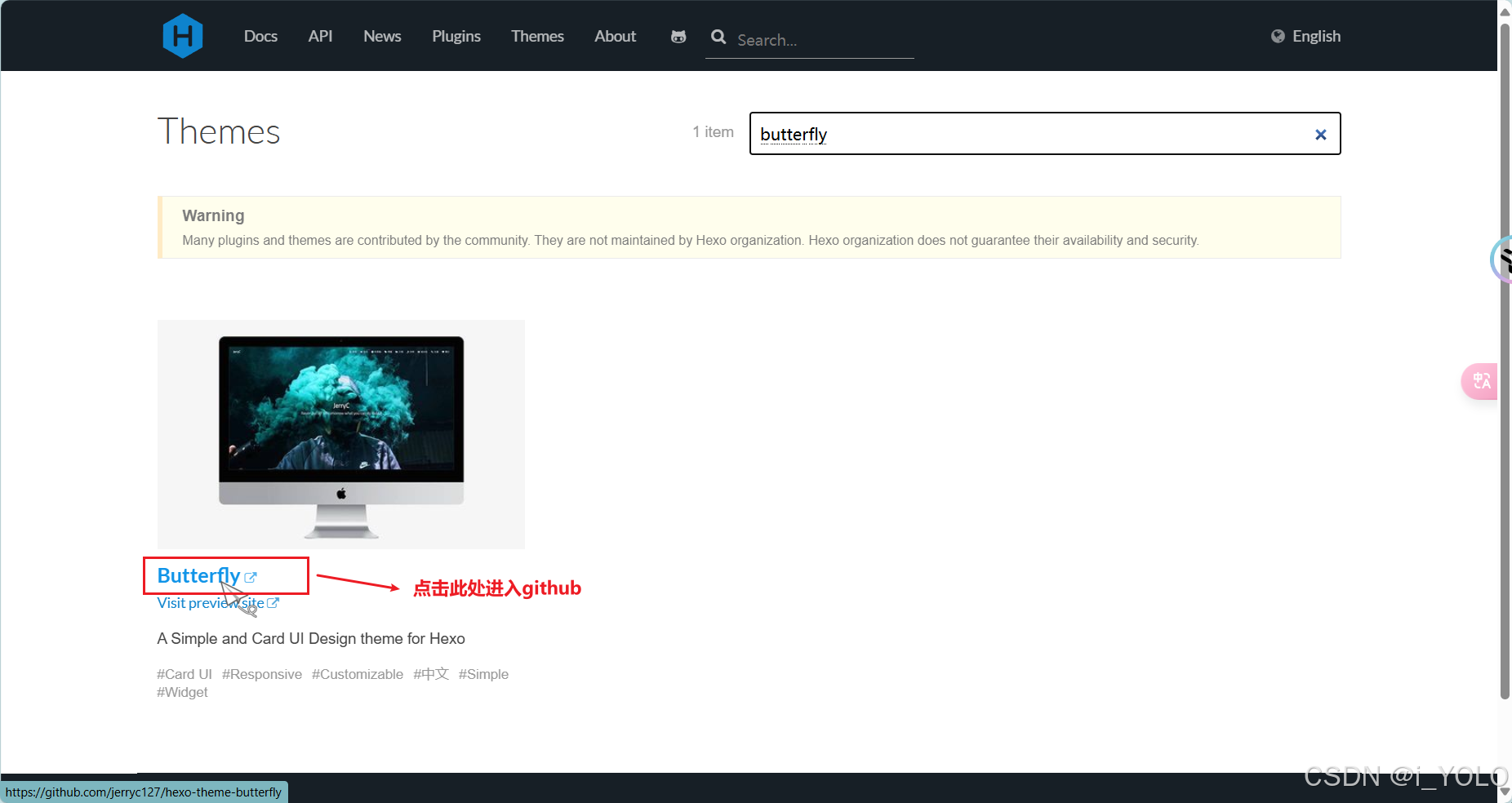This screenshot has height=803, width=1512.
Task: Click the scrollbar up arrow
Action: (1504, 10)
